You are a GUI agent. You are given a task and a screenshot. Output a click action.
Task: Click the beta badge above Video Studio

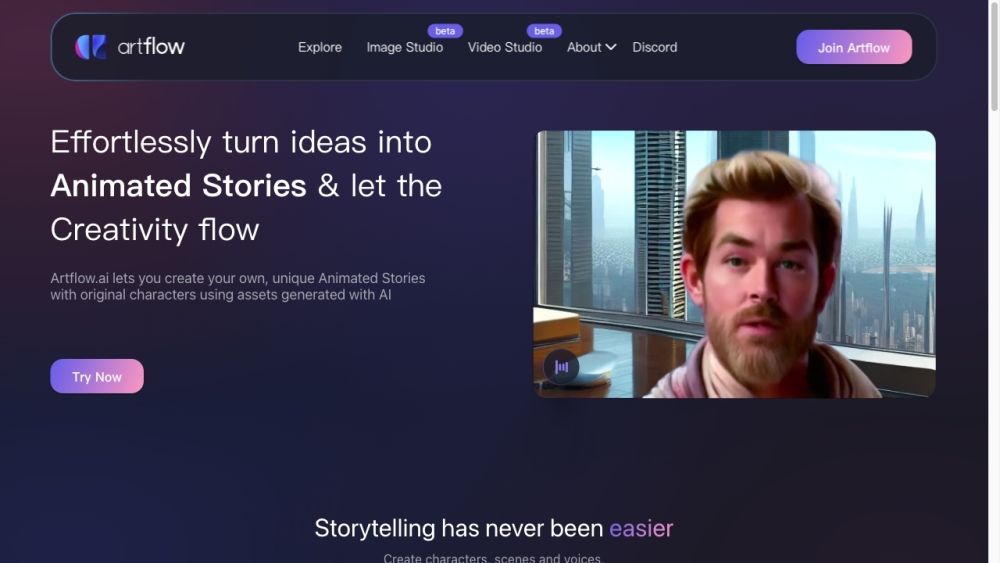[544, 31]
